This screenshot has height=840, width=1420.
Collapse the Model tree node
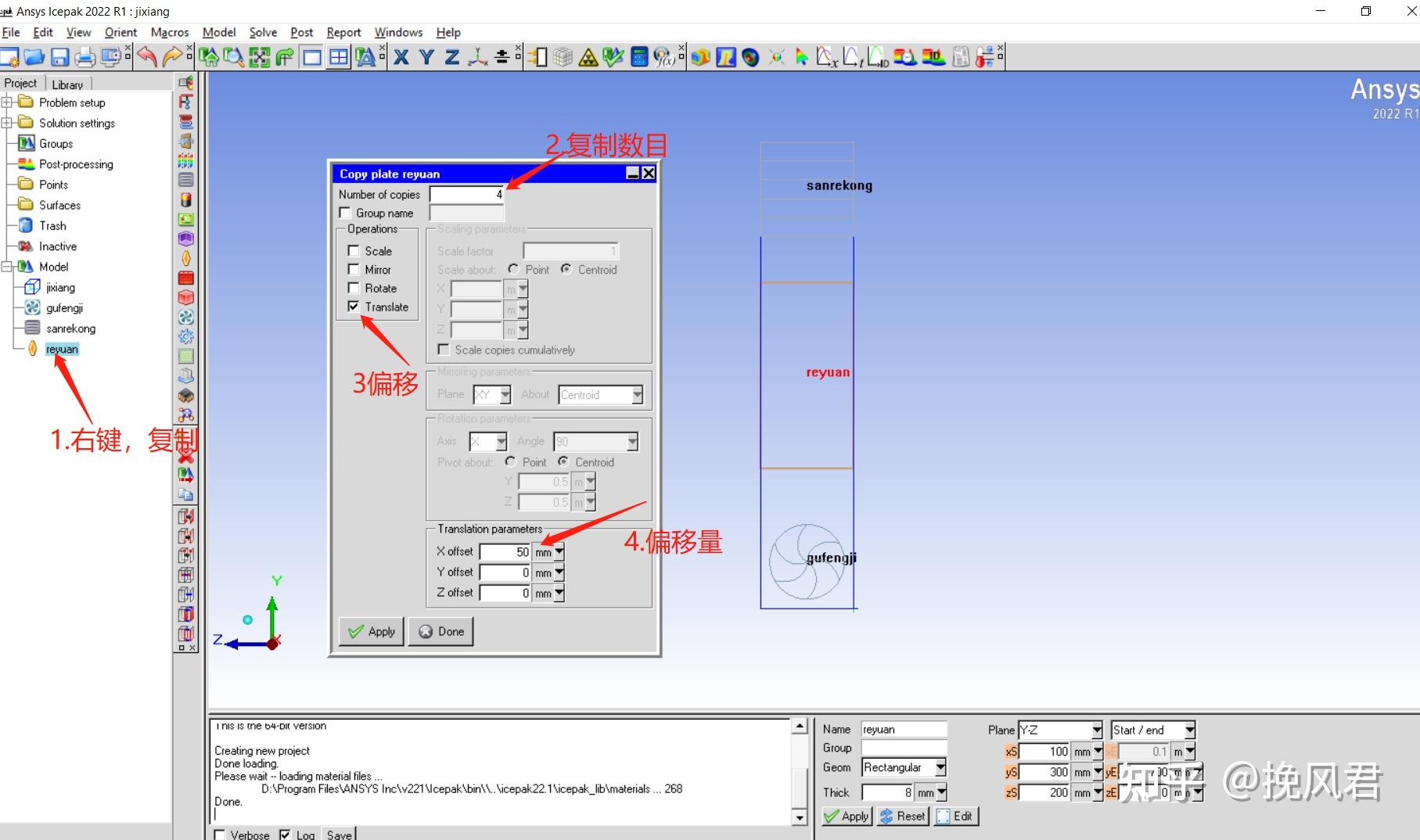7,267
